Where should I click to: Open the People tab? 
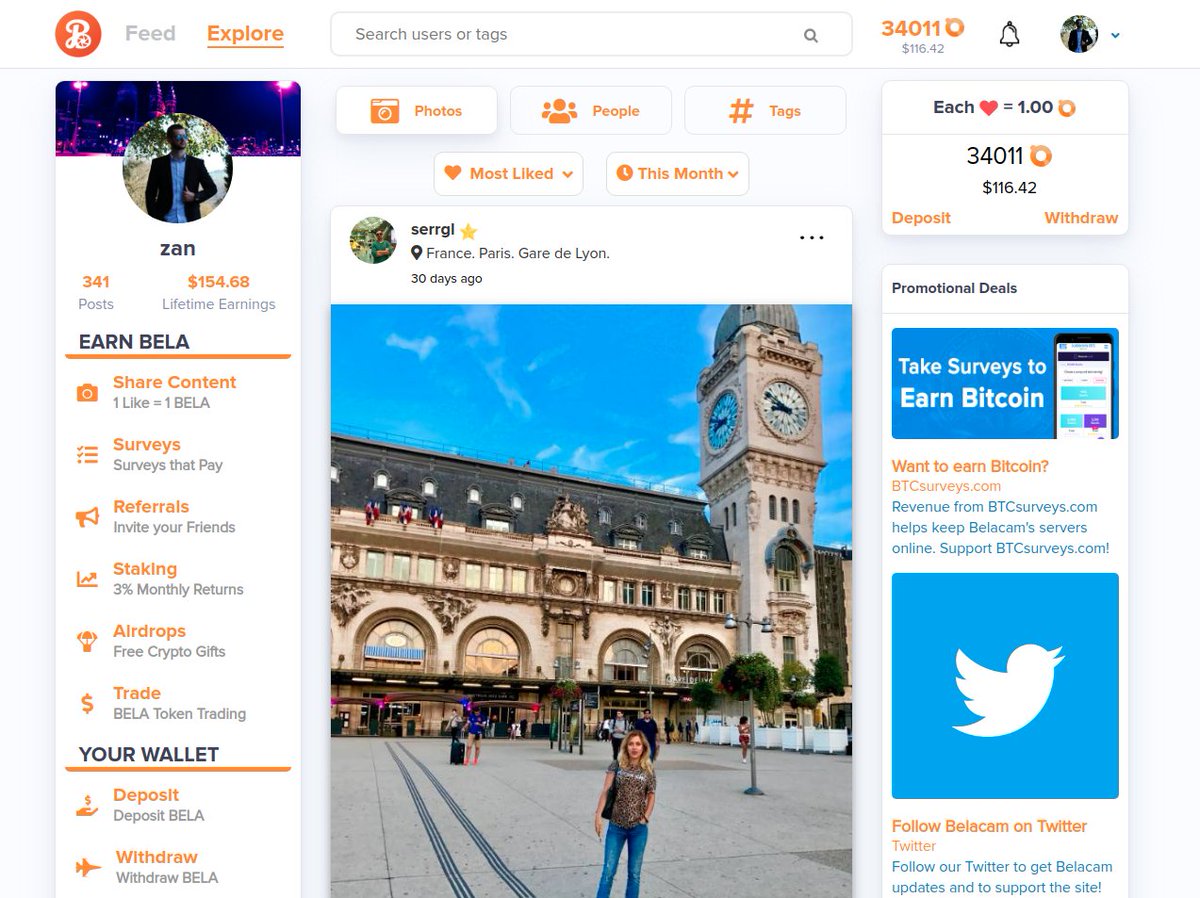click(x=591, y=110)
